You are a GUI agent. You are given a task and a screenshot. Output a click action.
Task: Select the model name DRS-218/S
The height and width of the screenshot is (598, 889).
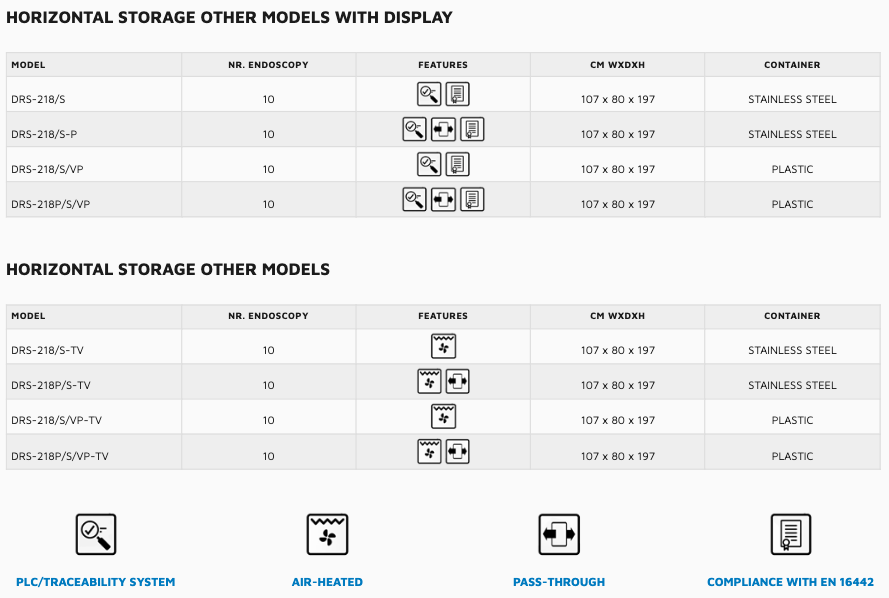pos(38,99)
